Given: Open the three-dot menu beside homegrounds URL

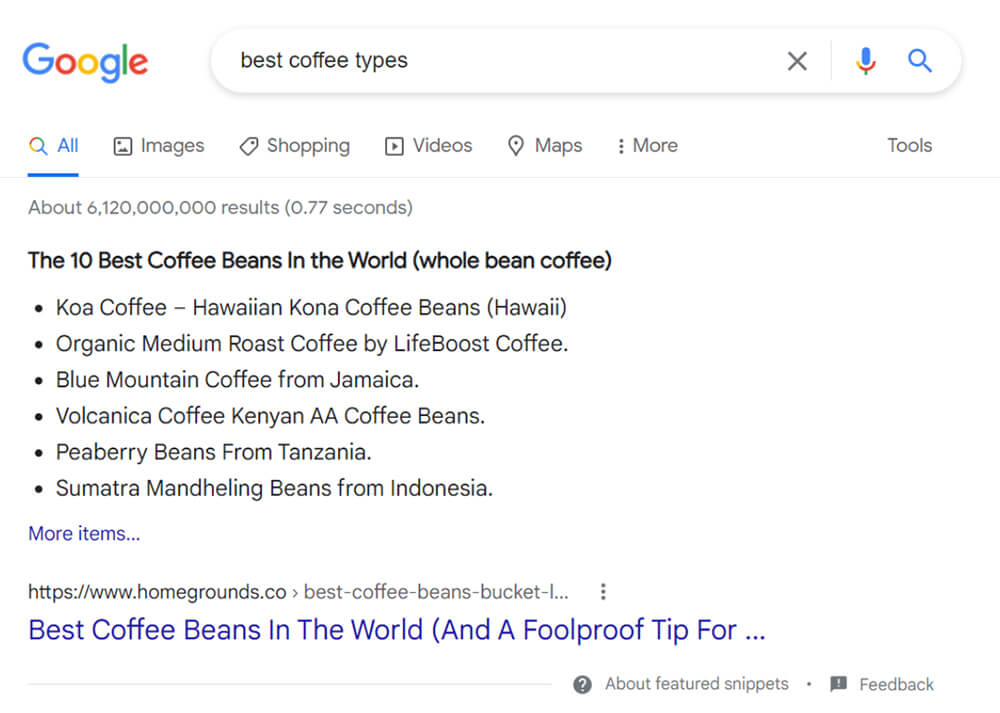Looking at the screenshot, I should [603, 592].
